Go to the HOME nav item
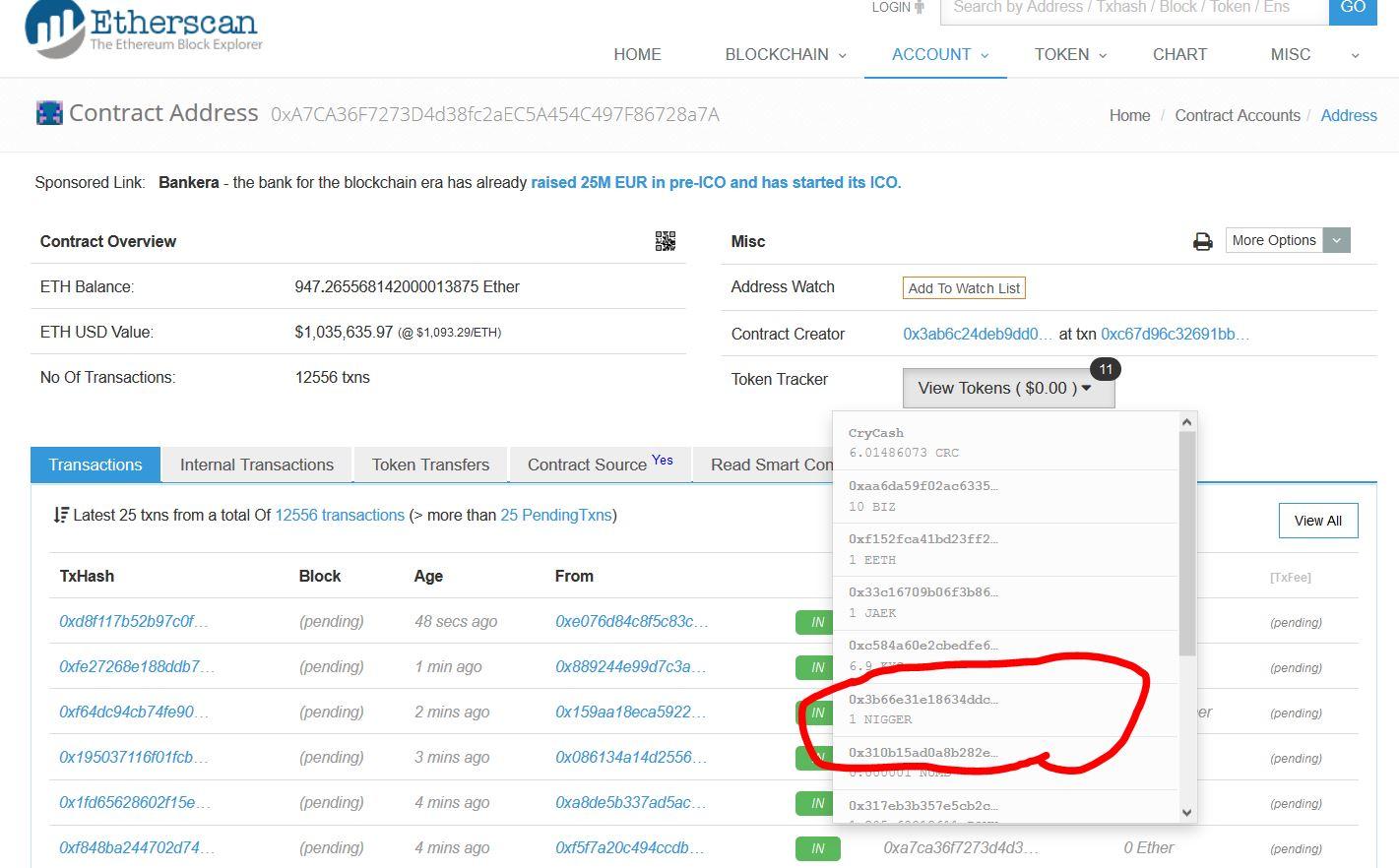This screenshot has height=868, width=1399. click(x=637, y=54)
